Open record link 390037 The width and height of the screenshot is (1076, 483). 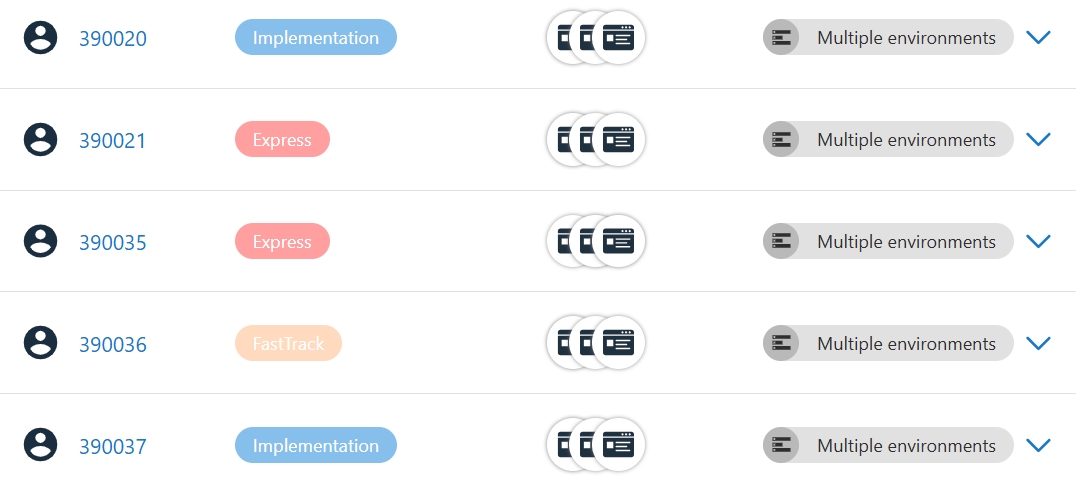point(113,446)
